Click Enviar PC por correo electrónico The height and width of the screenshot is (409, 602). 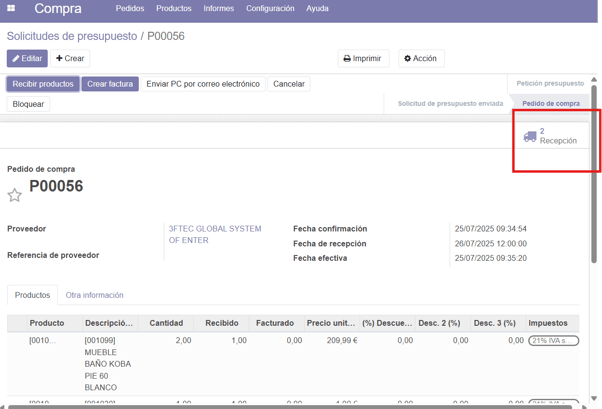(x=203, y=84)
